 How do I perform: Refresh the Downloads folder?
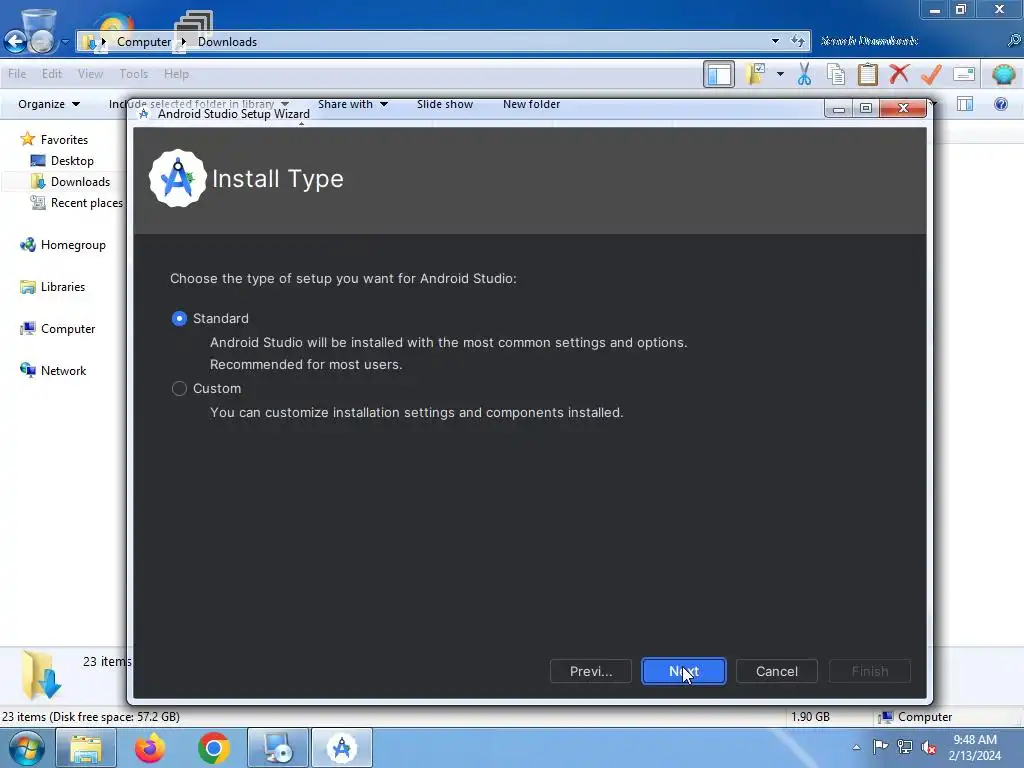(797, 41)
